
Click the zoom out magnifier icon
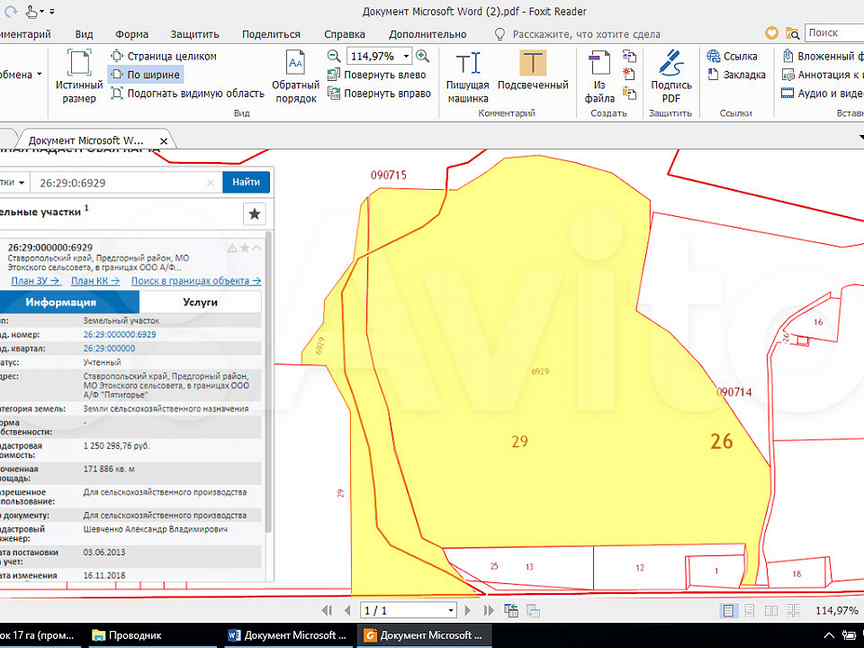[x=335, y=57]
